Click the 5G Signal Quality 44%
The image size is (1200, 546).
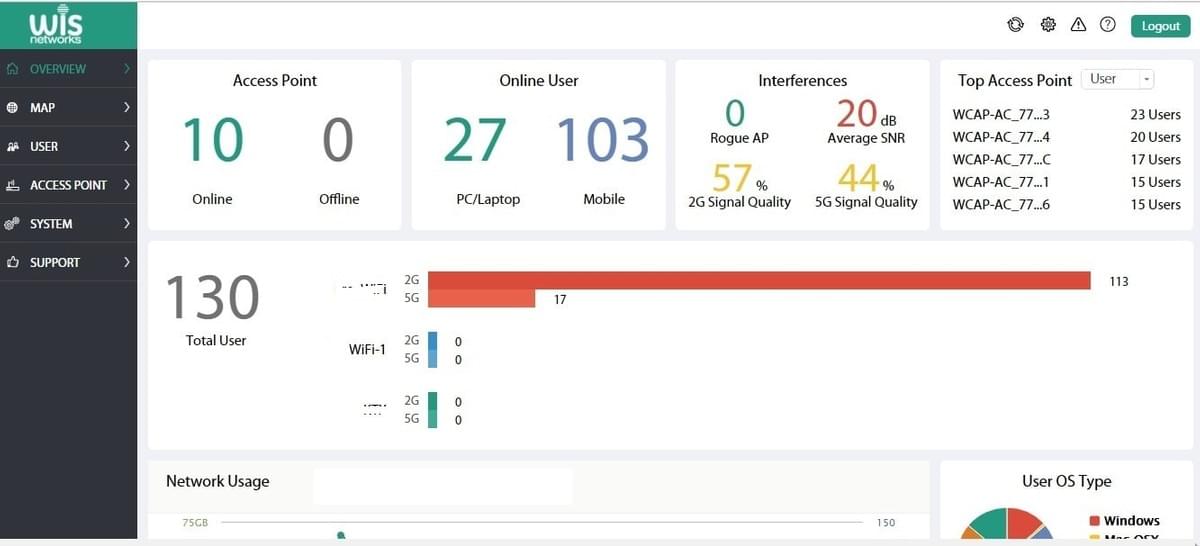pos(866,178)
